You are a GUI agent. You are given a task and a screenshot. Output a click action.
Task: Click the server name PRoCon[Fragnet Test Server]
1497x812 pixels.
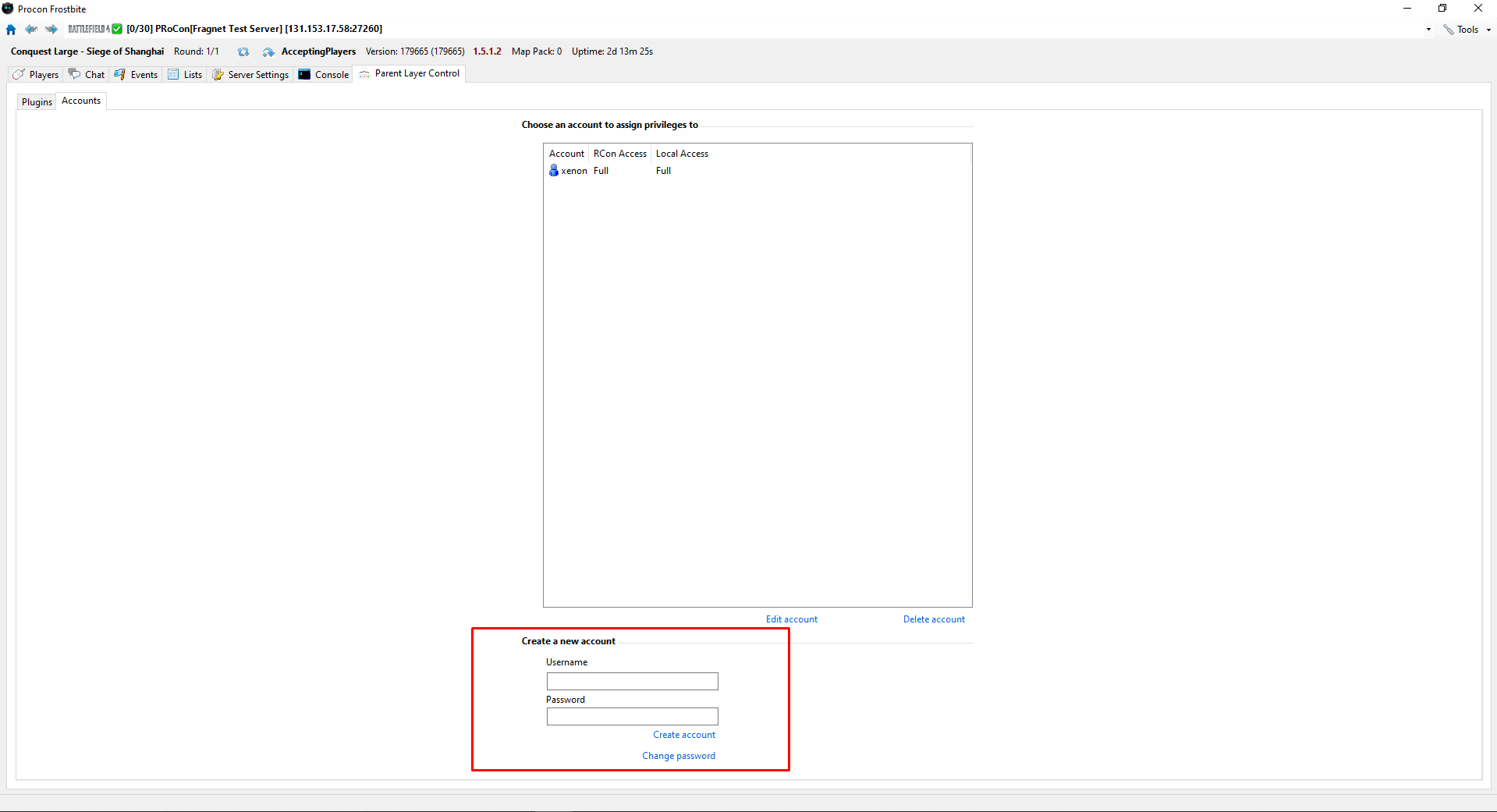(218, 29)
